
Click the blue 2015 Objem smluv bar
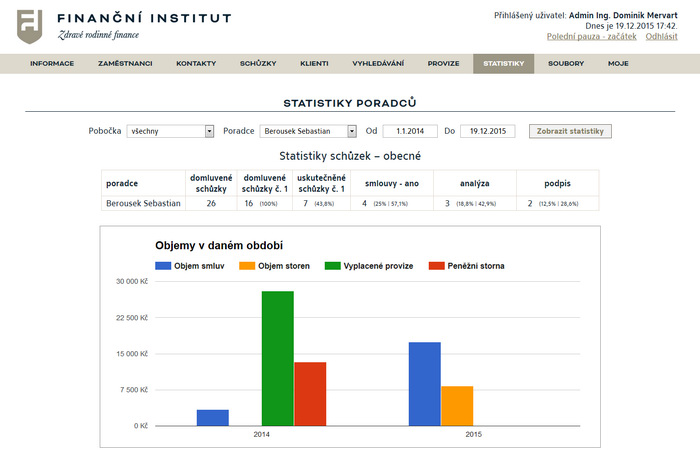[x=424, y=383]
